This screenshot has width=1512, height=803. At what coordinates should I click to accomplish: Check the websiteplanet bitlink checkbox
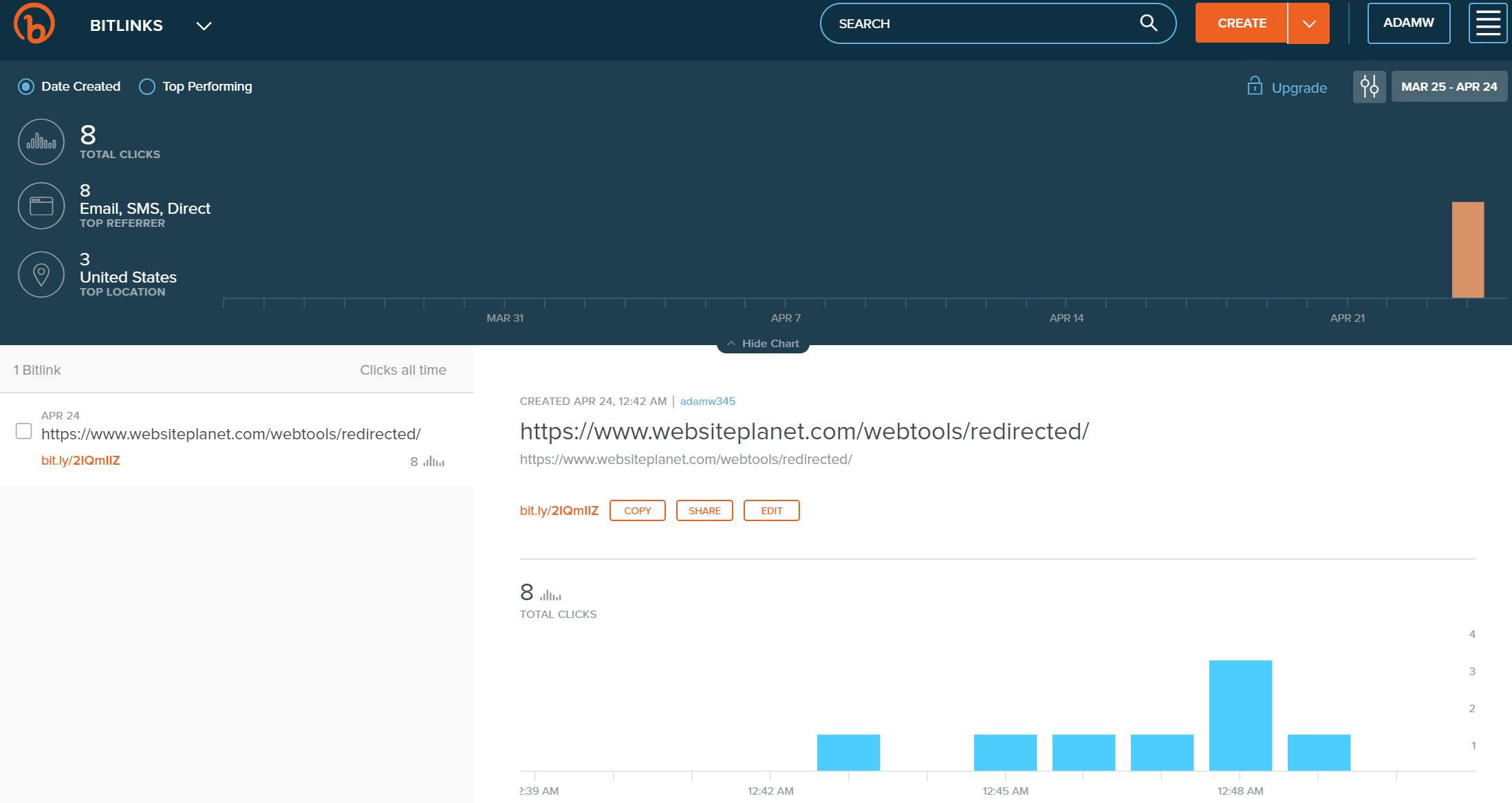23,431
